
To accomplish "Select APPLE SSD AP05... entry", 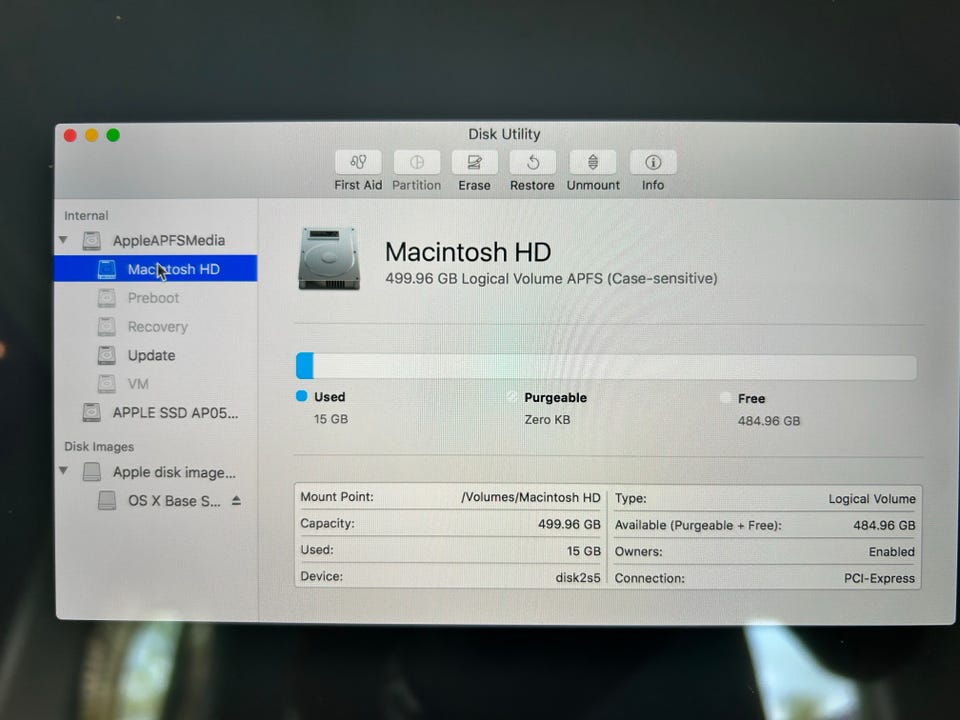I will [x=175, y=413].
